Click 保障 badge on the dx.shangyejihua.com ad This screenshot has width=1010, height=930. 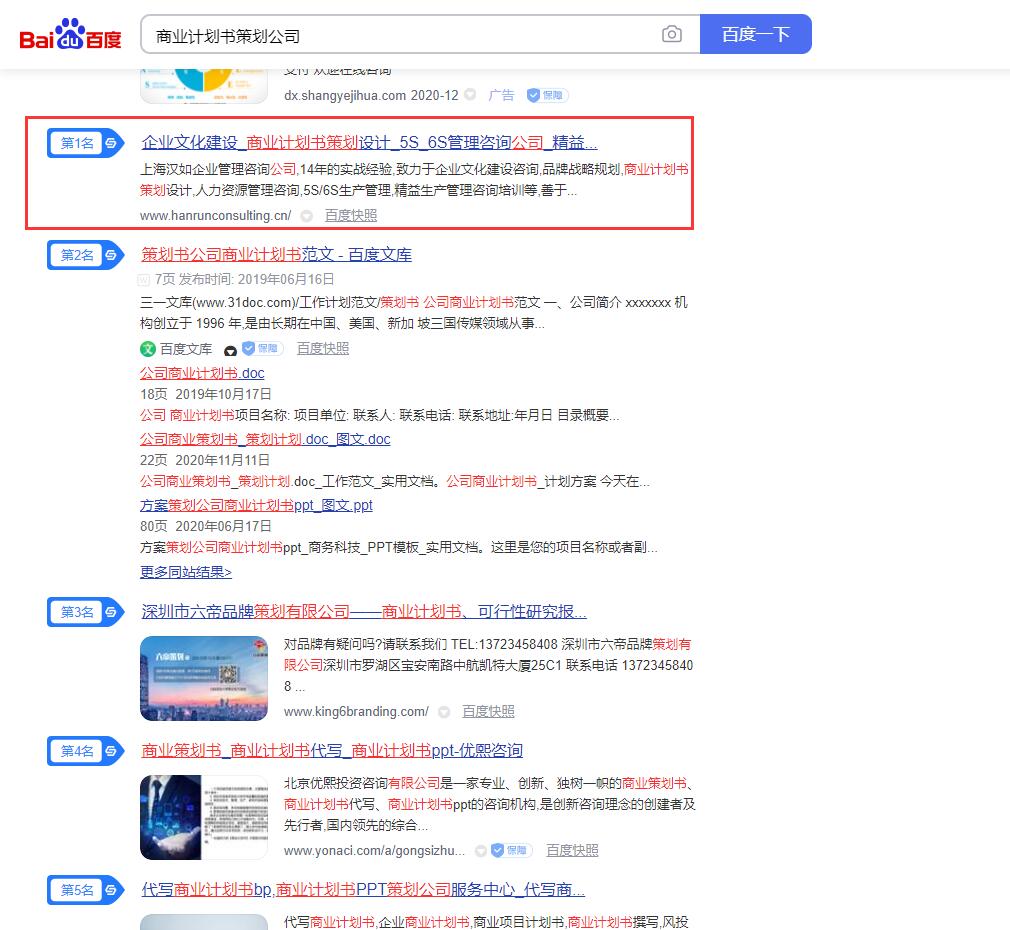[548, 96]
